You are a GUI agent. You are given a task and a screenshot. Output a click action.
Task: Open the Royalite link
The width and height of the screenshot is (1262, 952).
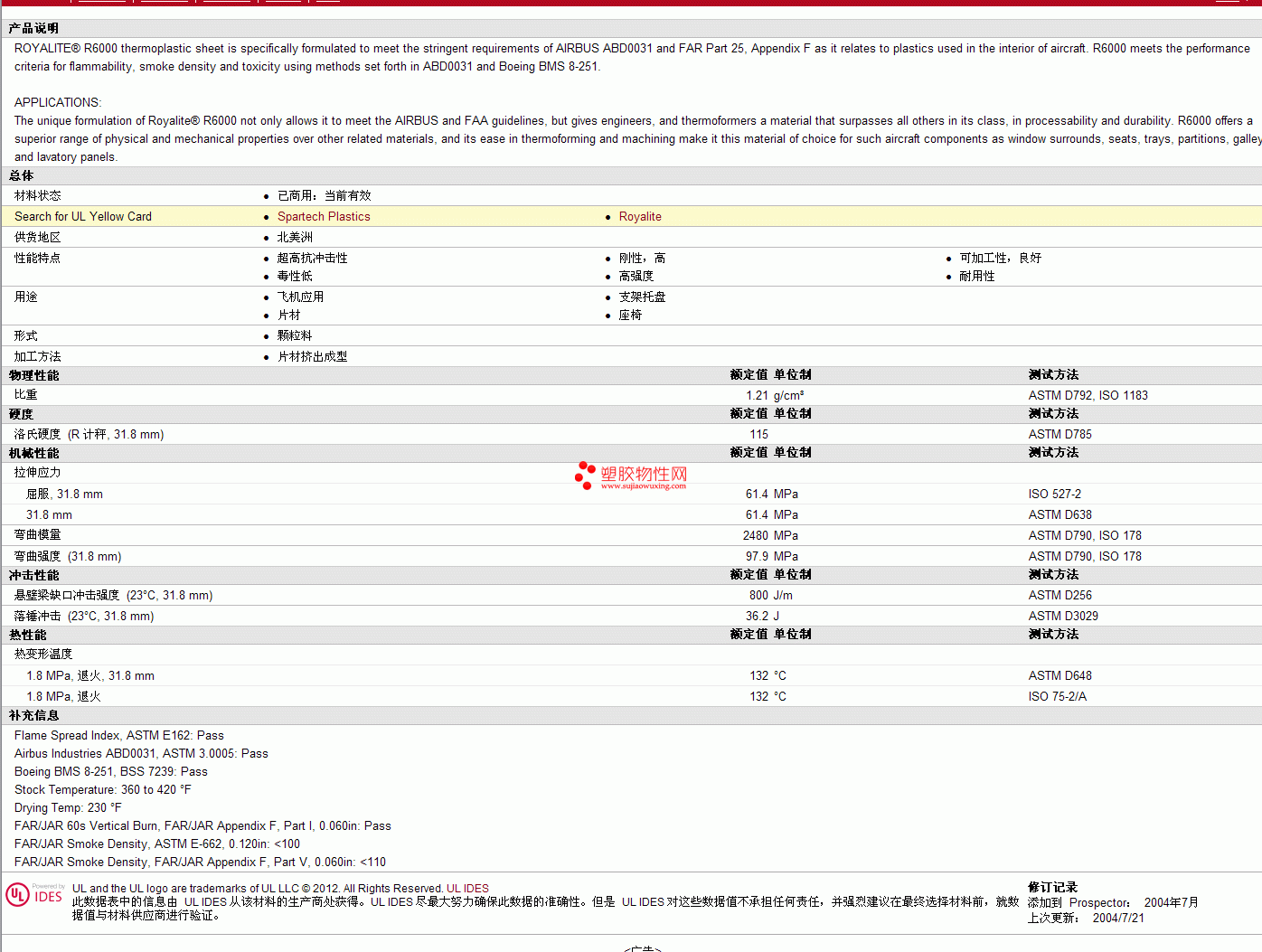tap(640, 217)
